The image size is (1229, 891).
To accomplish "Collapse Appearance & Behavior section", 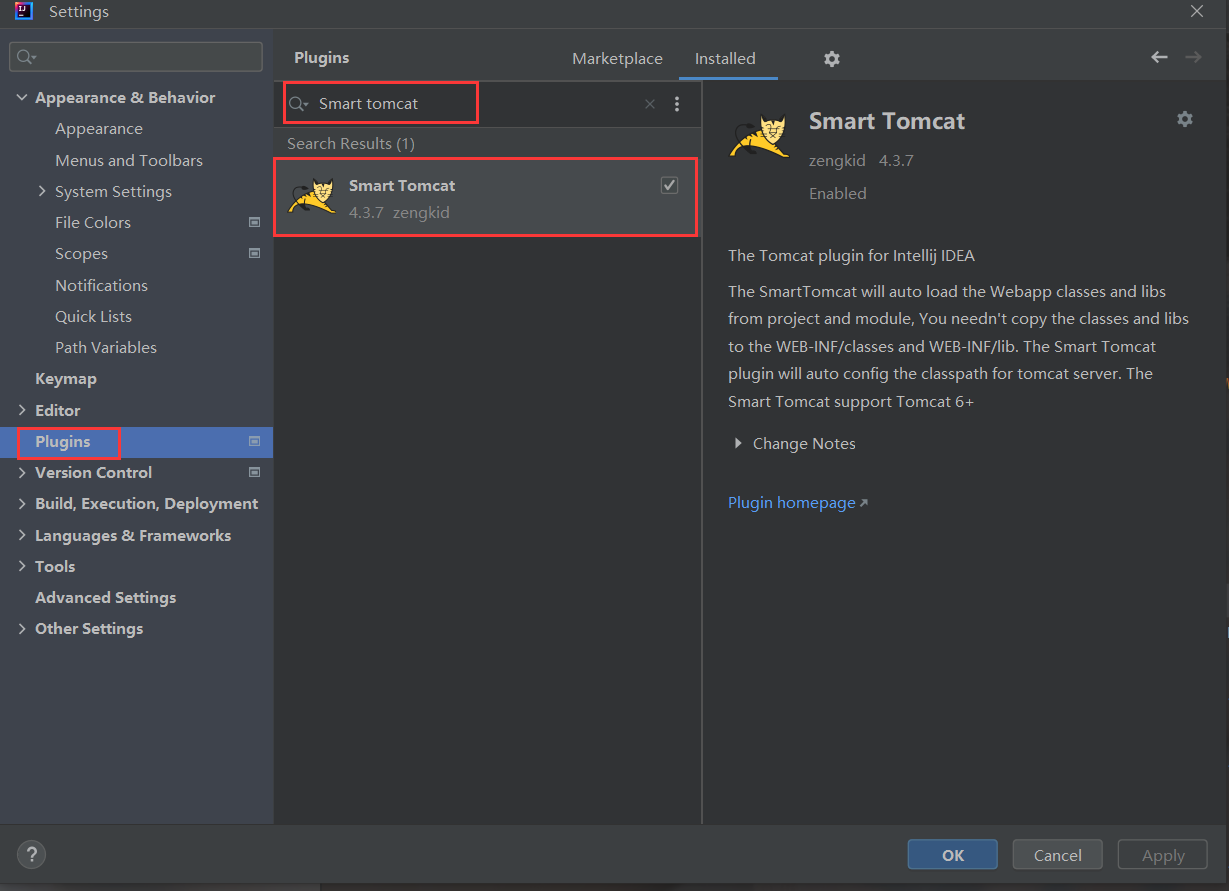I will click(22, 98).
